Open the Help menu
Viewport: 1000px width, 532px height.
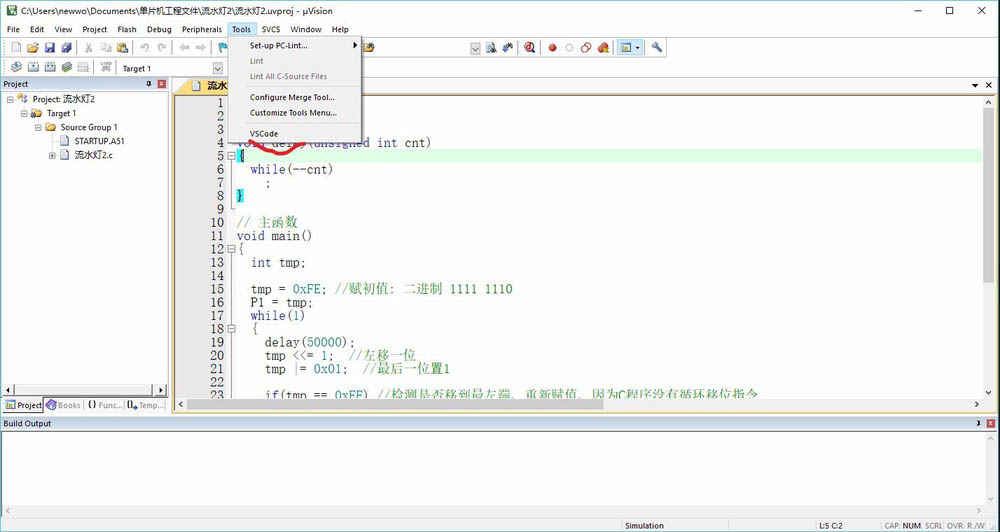tap(340, 29)
